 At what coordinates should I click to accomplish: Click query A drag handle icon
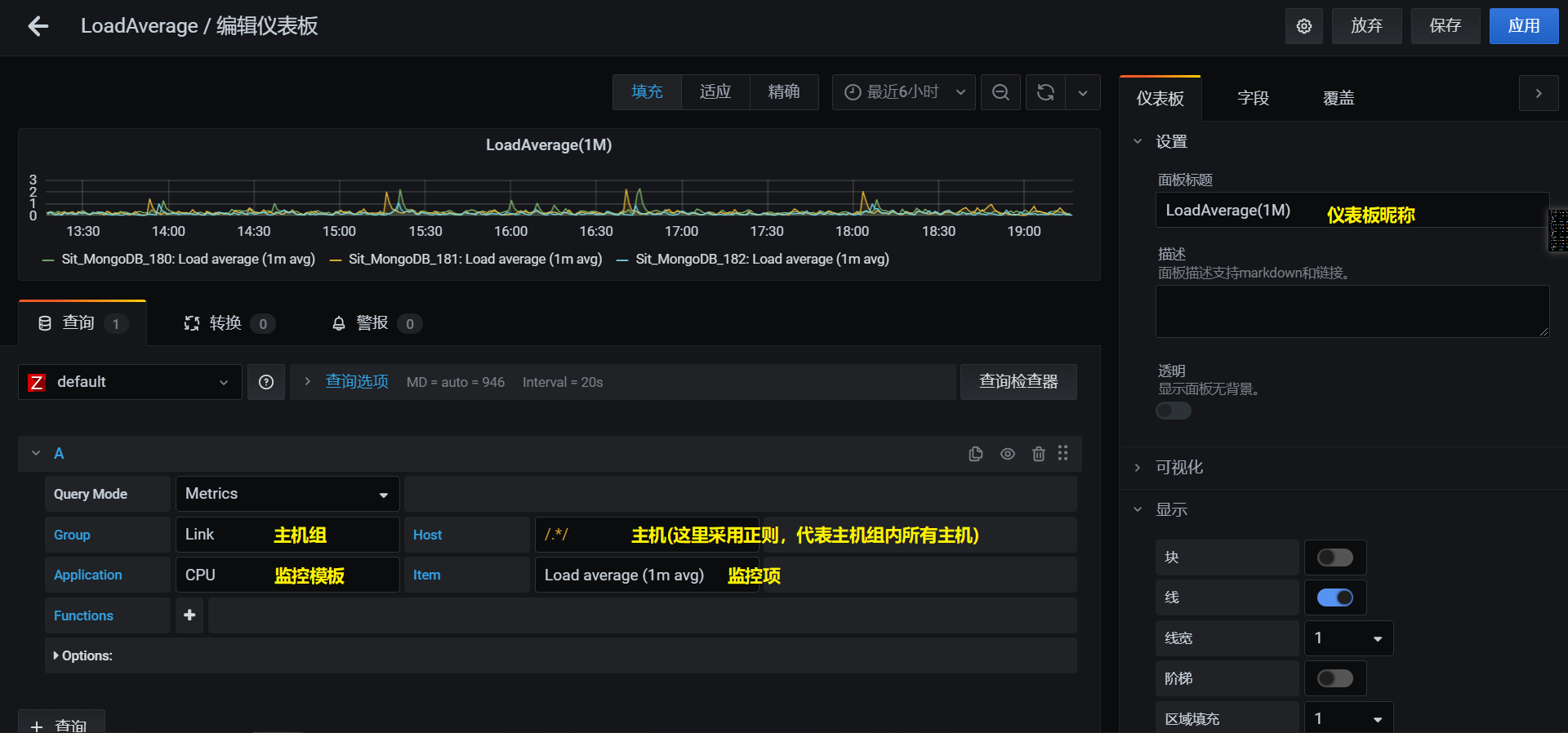click(x=1062, y=453)
